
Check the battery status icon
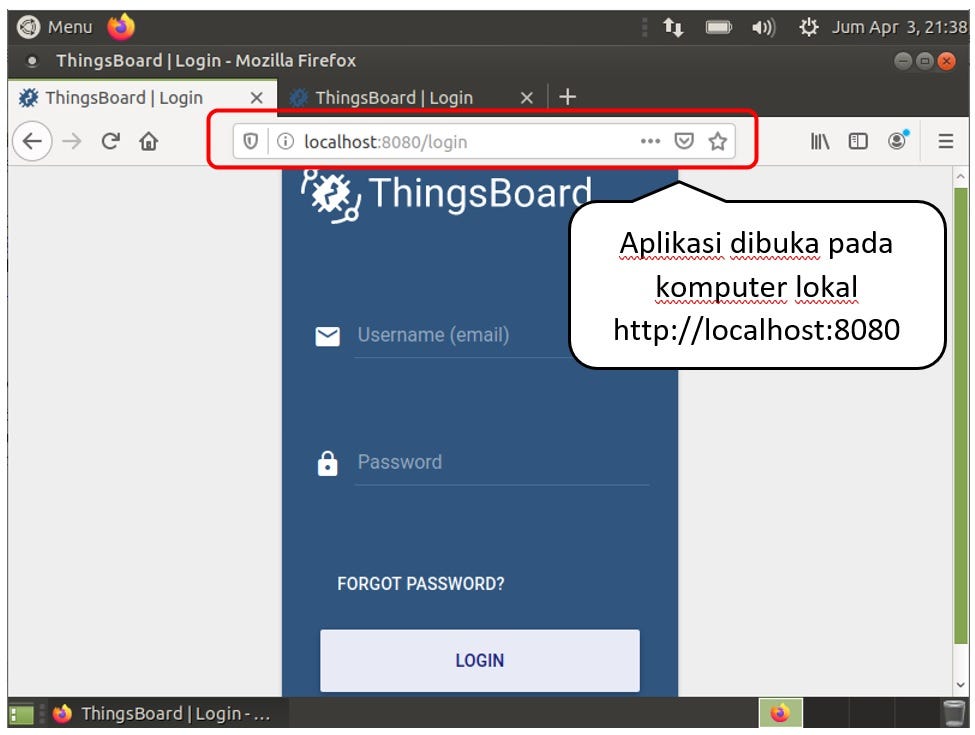pyautogui.click(x=718, y=27)
